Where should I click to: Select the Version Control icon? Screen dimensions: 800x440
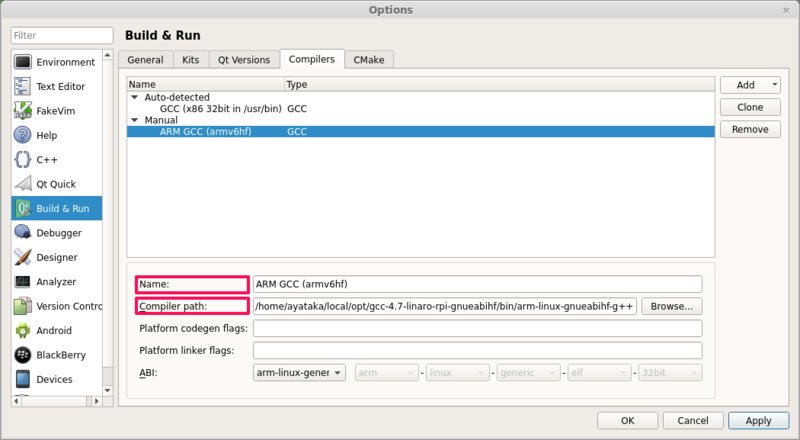(22, 306)
